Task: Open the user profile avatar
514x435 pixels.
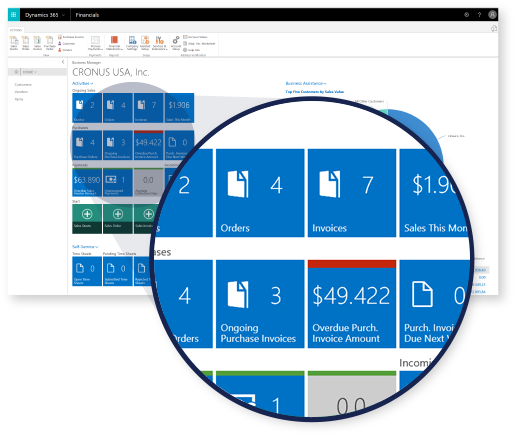Action: click(x=492, y=15)
